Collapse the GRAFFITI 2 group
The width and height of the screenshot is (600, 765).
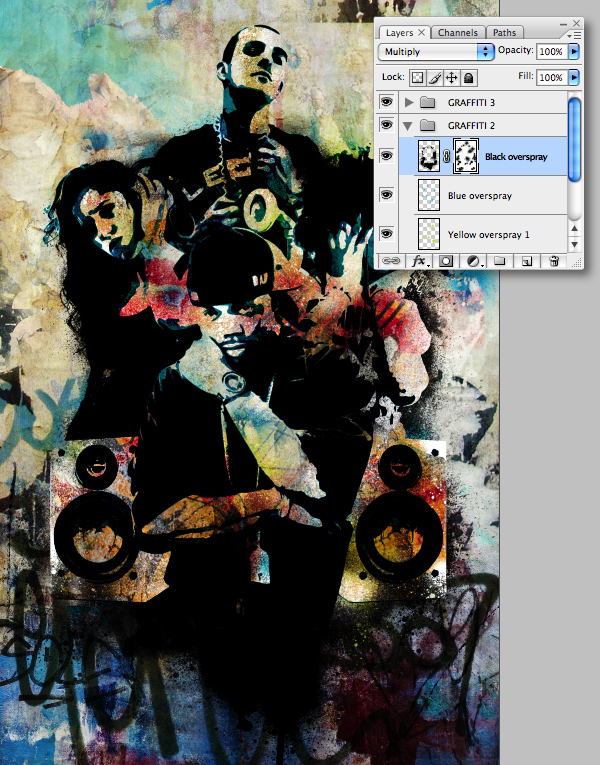(x=408, y=126)
